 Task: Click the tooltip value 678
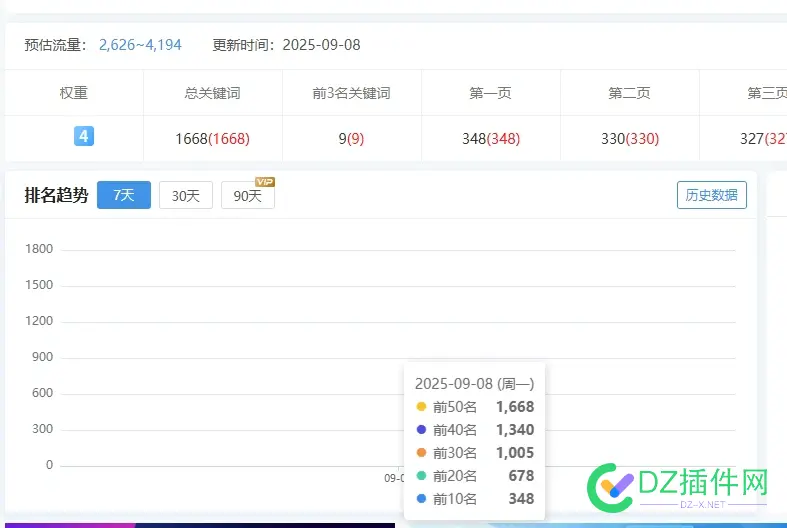tap(521, 476)
